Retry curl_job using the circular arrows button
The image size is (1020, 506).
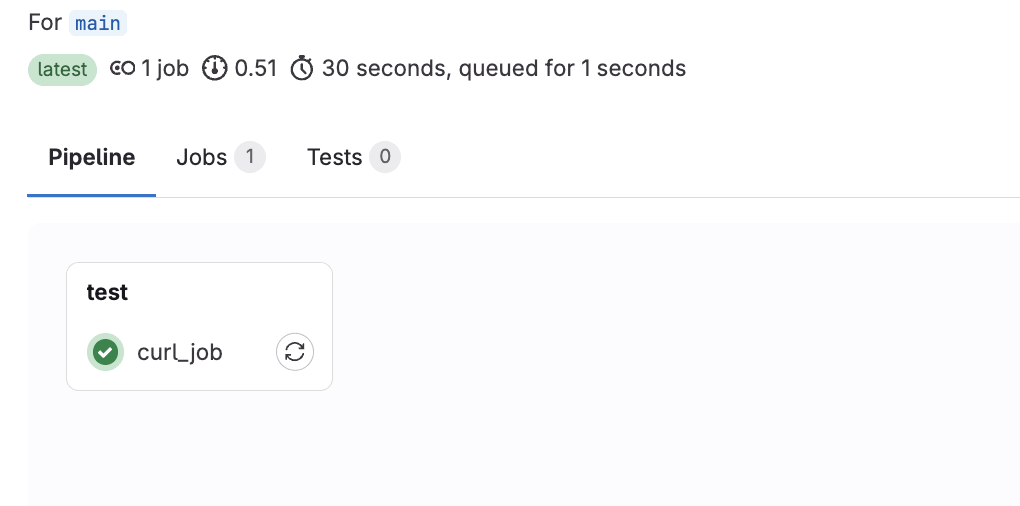(295, 352)
